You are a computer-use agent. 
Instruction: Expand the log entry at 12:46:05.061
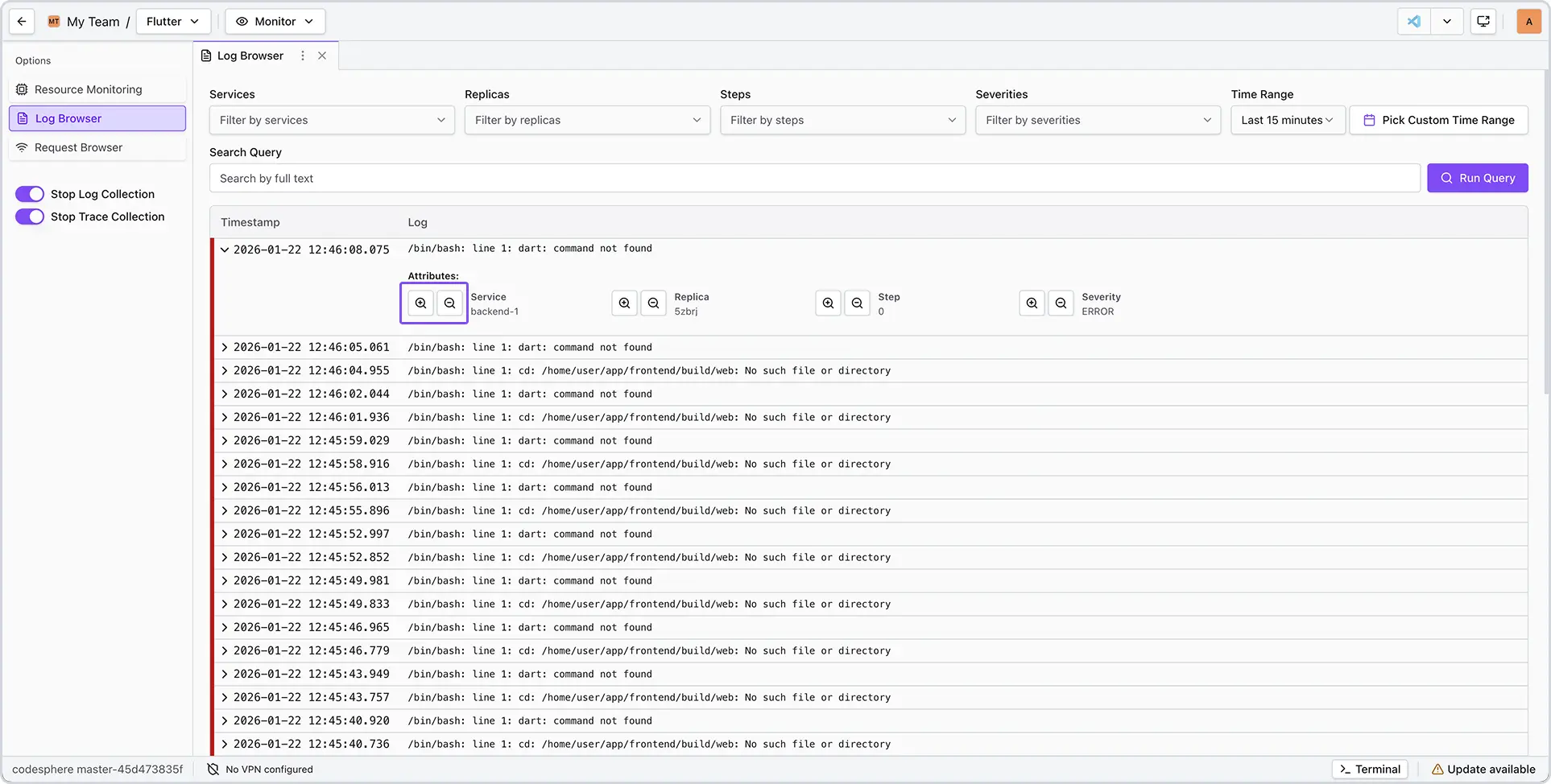[x=223, y=347]
